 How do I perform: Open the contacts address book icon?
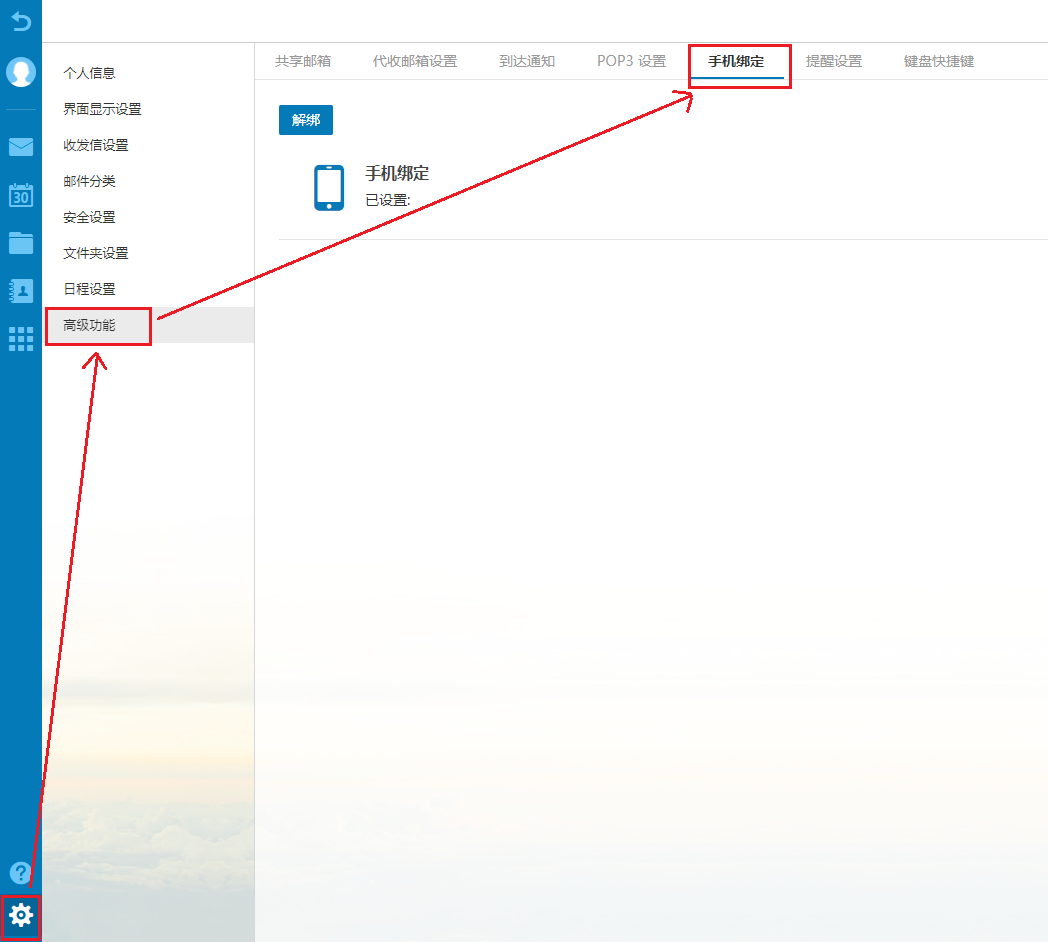(x=21, y=290)
